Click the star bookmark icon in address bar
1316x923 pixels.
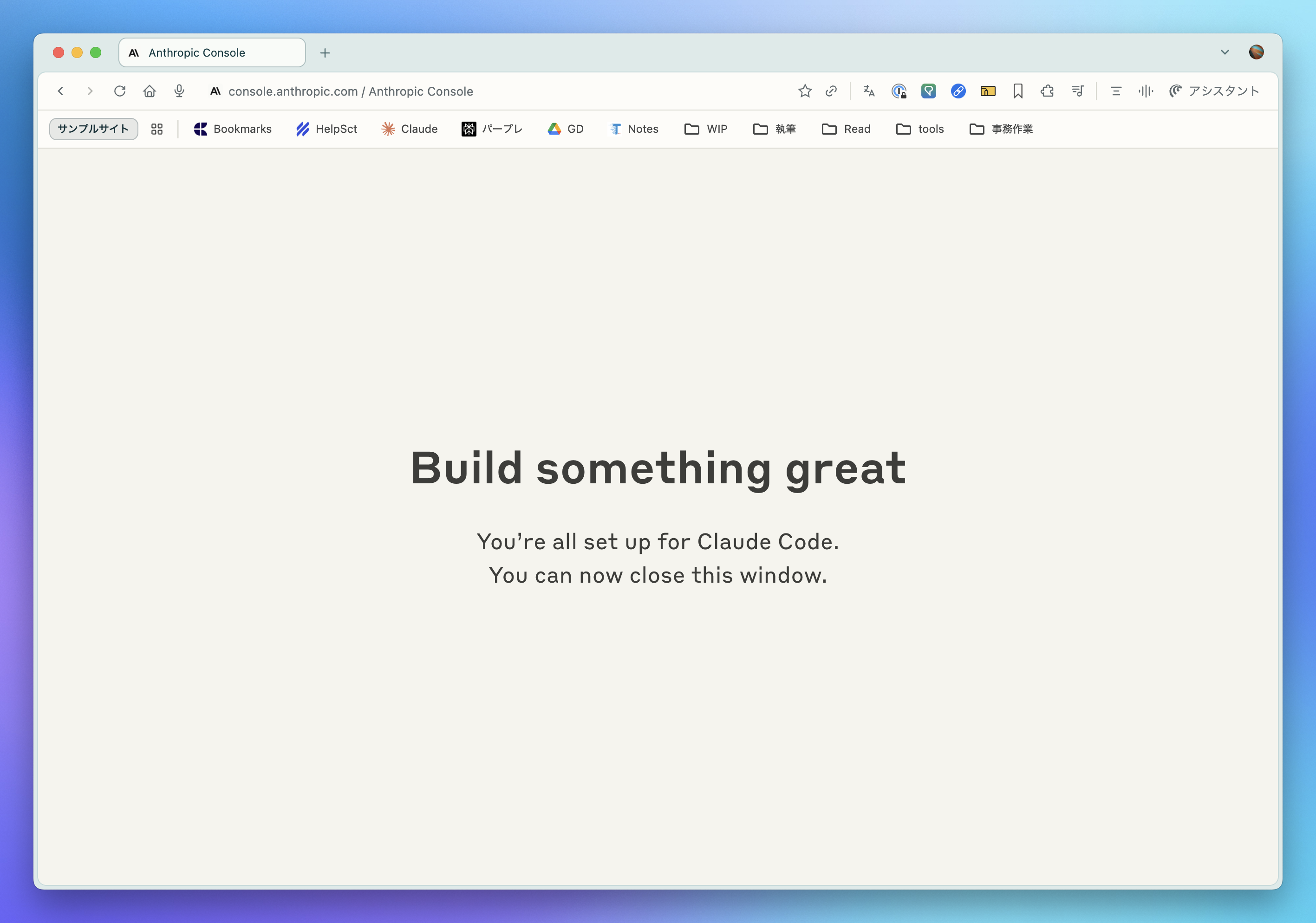point(805,91)
